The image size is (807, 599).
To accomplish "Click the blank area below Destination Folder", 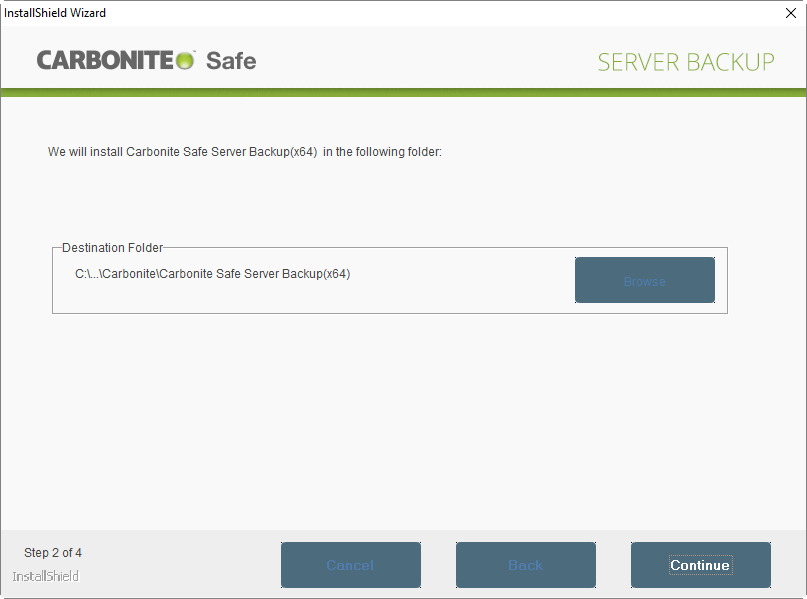I will pos(400,420).
